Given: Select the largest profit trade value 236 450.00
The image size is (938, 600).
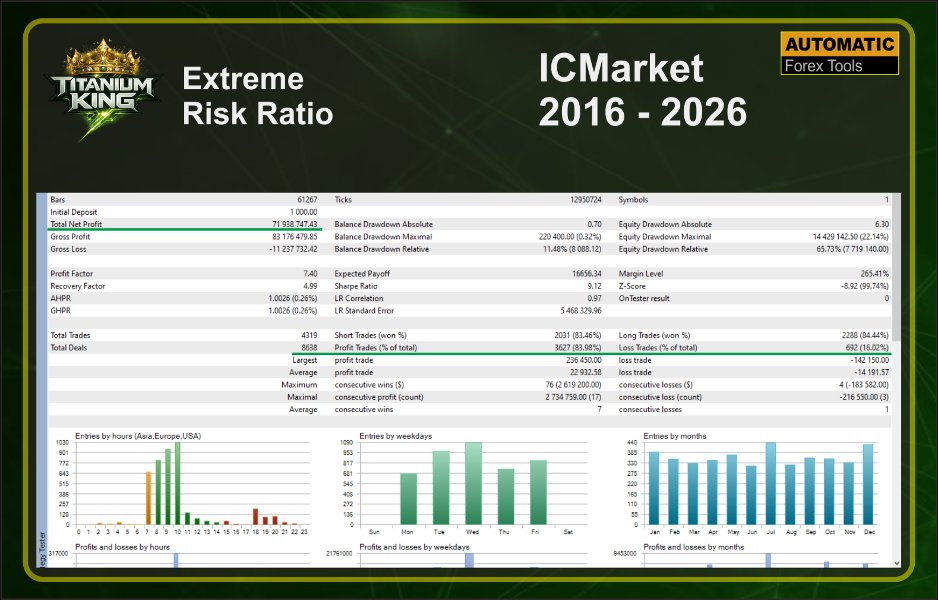Looking at the screenshot, I should point(584,360).
